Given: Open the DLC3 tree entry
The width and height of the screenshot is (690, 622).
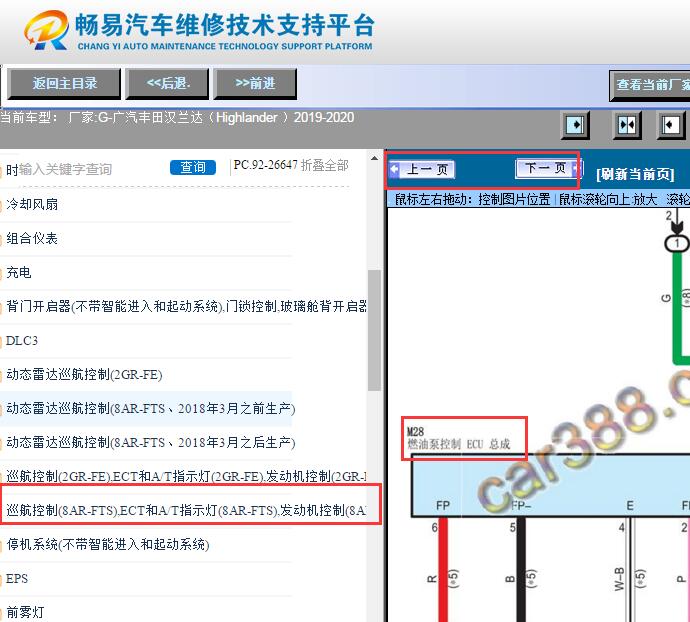Looking at the screenshot, I should coord(22,341).
